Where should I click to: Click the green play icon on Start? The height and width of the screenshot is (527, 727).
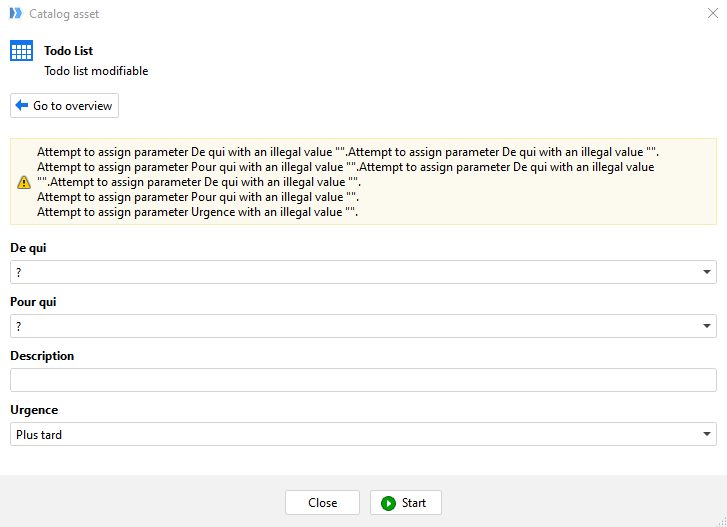(x=388, y=503)
